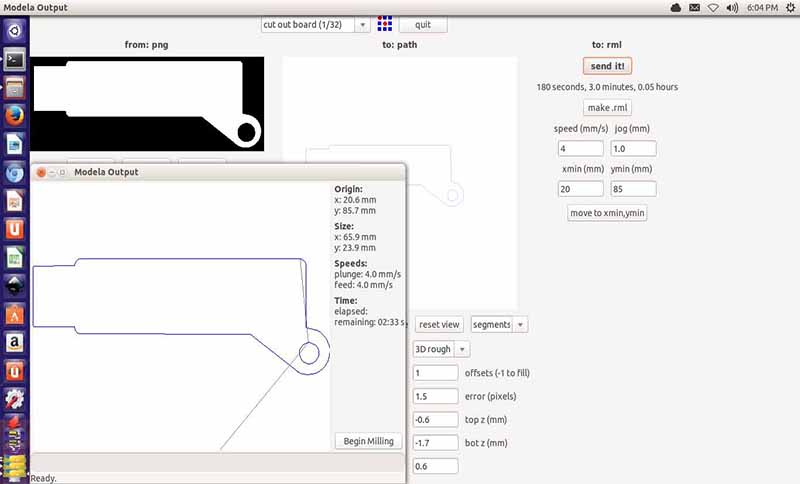Focus the offsets (-1 to fill) field
Viewport: 800px width, 484px height.
coord(435,373)
